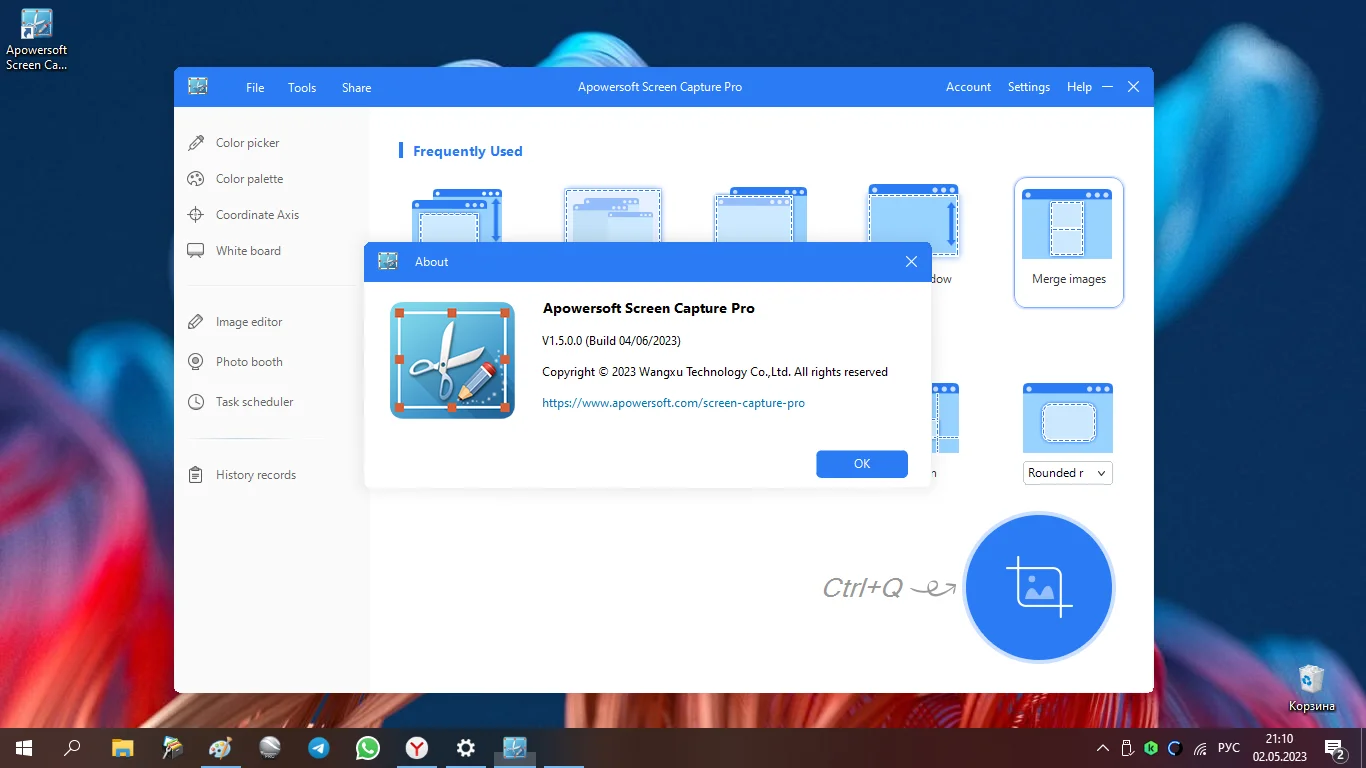
Task: Click the scissors logo in About dialog
Action: [452, 360]
